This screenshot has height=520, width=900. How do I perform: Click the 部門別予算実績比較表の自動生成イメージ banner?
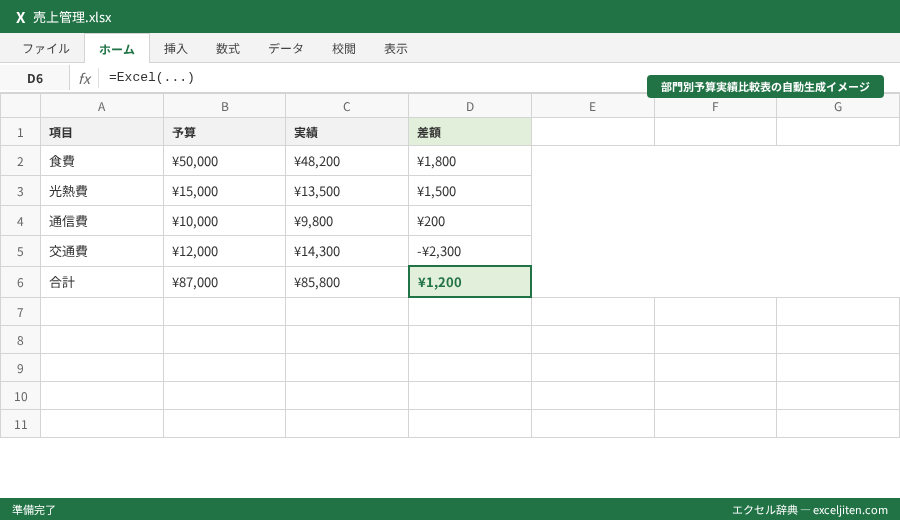click(x=765, y=87)
